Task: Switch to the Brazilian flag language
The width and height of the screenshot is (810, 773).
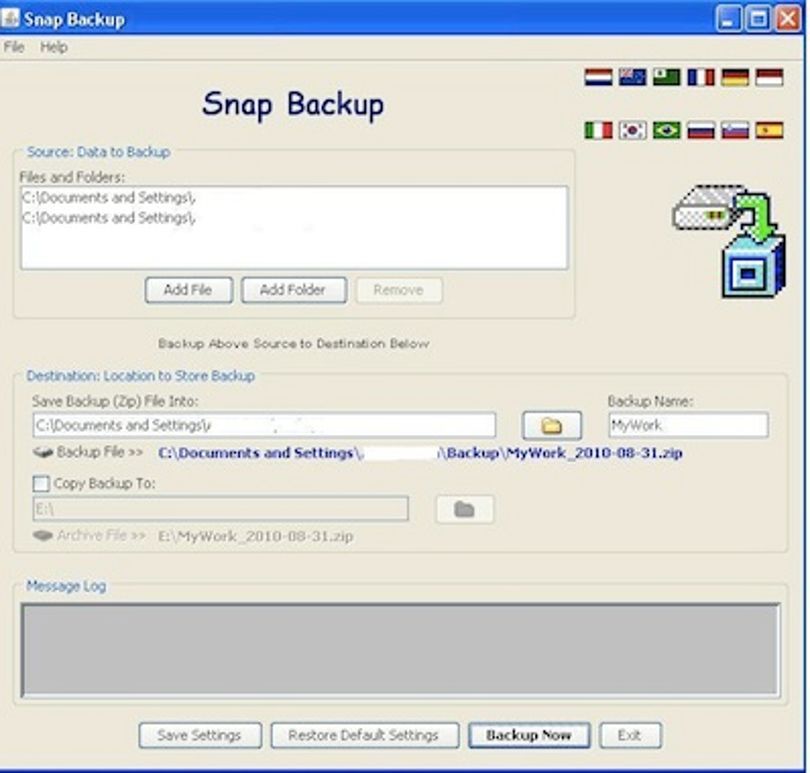Action: coord(666,130)
